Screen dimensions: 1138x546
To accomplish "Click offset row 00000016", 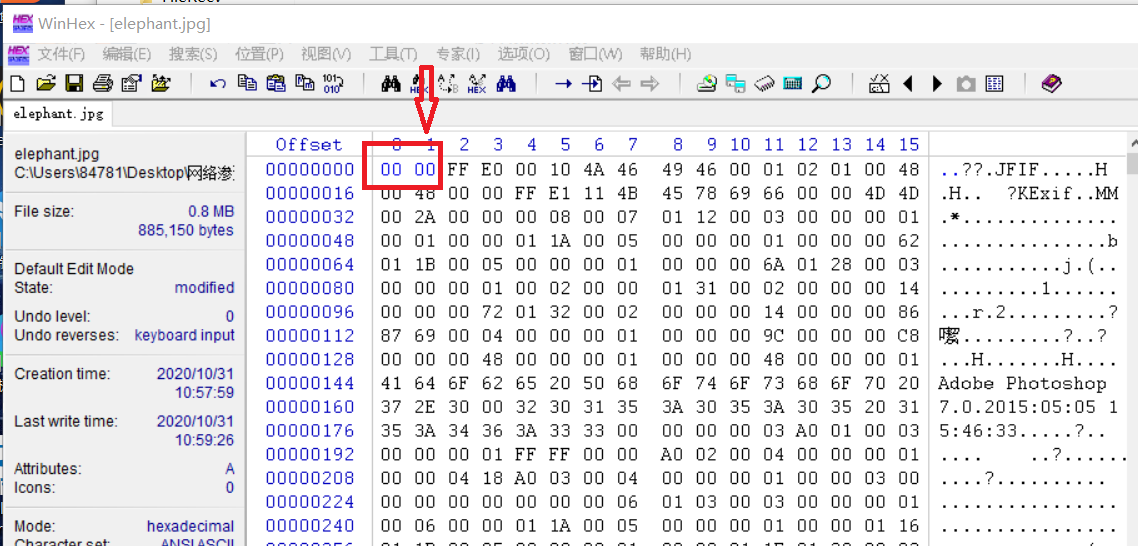I will pos(310,193).
